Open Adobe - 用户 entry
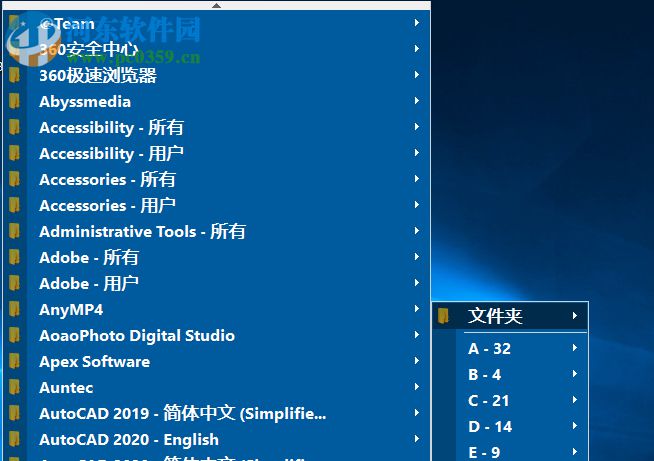This screenshot has width=654, height=461. tap(217, 283)
